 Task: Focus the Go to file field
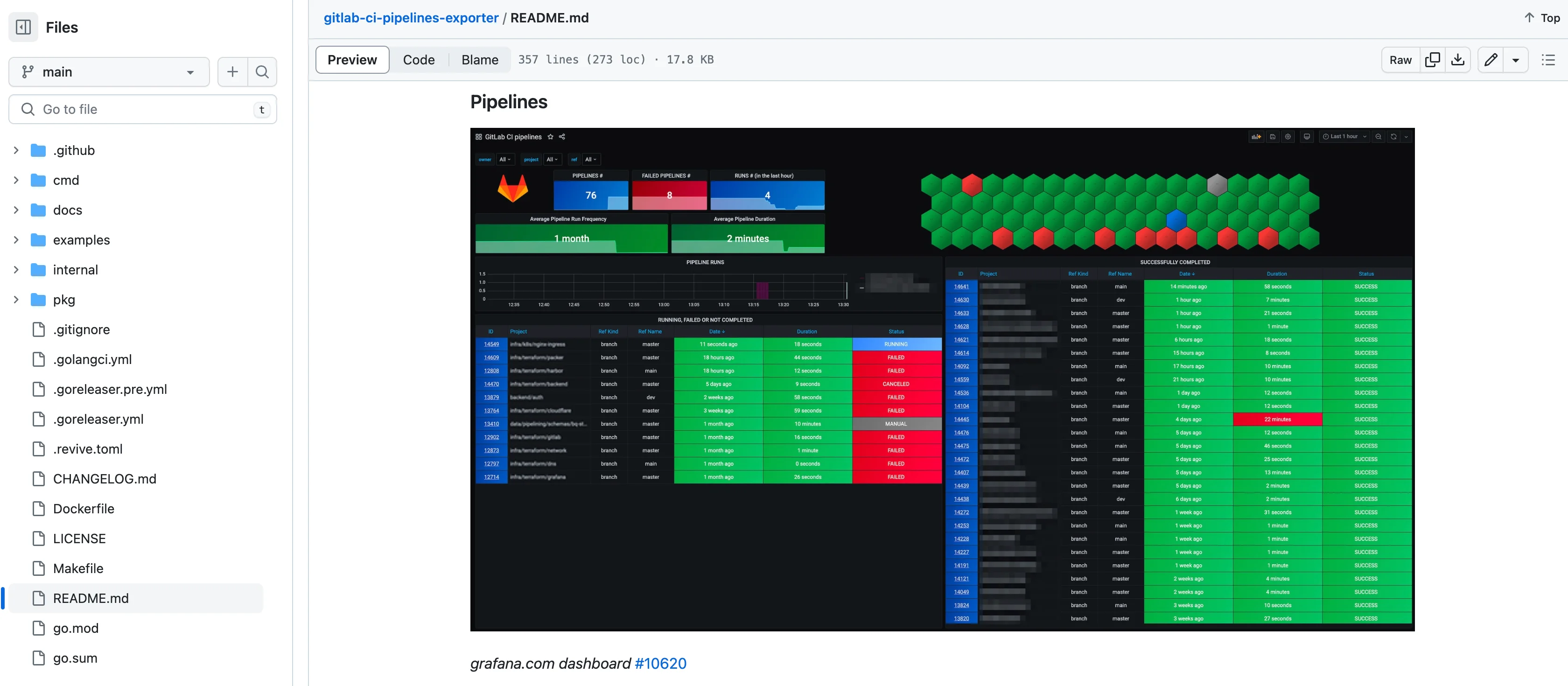coord(143,110)
